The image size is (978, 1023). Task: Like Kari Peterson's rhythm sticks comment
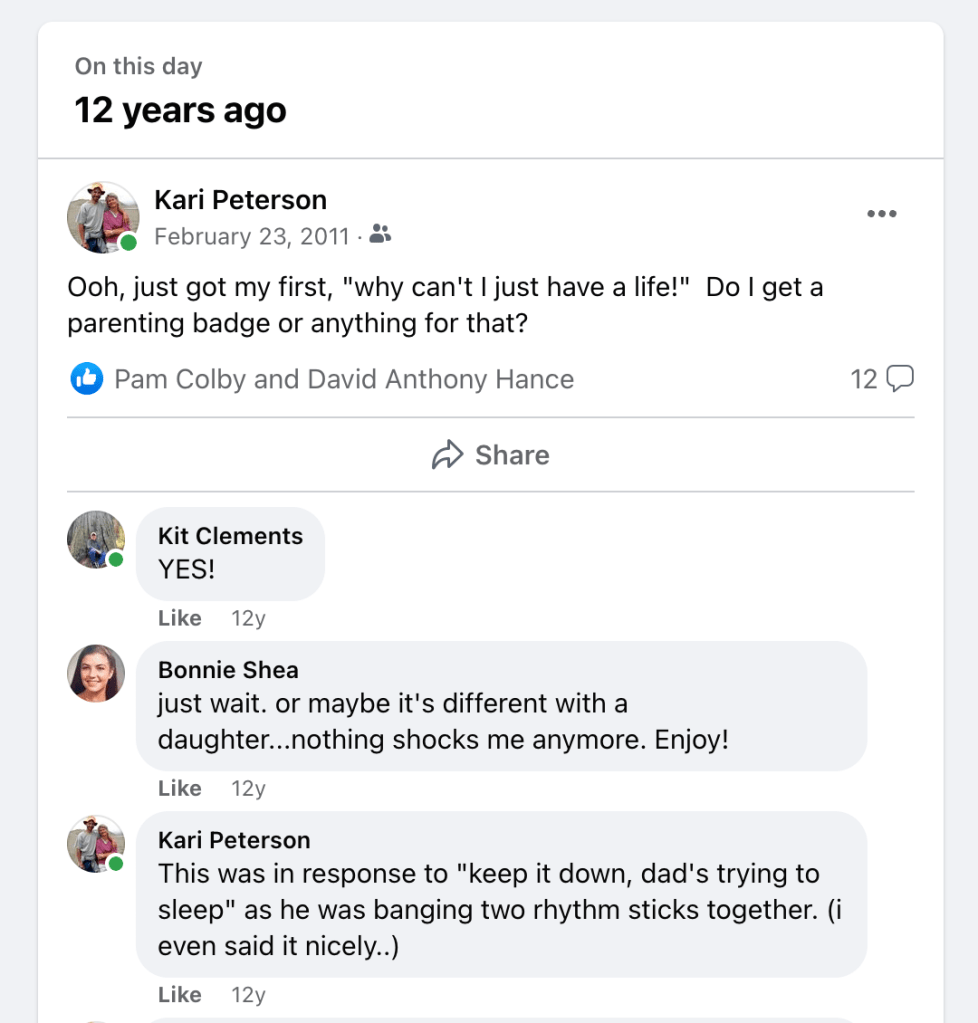(x=180, y=994)
